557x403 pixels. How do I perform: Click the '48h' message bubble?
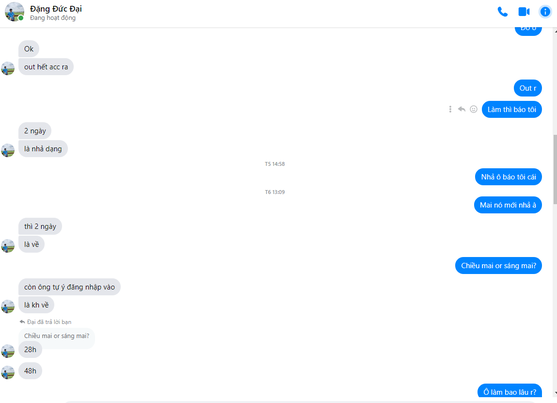(x=30, y=371)
